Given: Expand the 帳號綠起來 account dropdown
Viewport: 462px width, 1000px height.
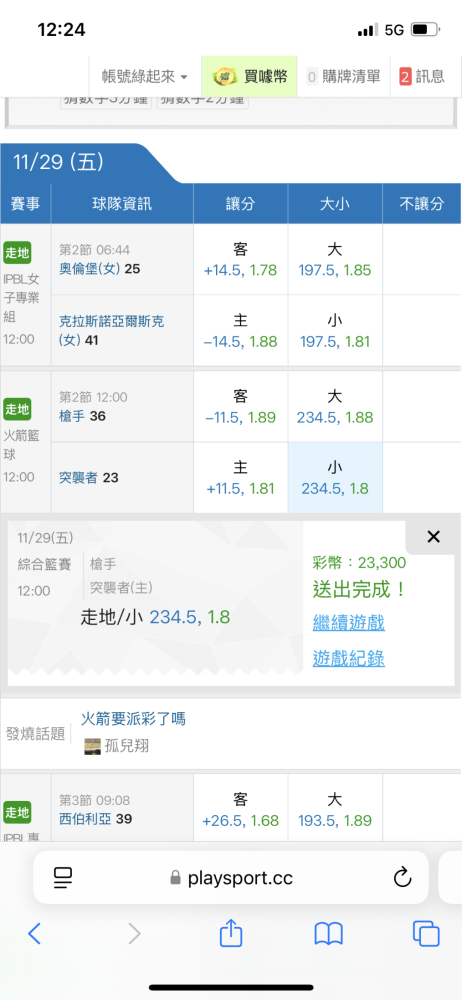Looking at the screenshot, I should click(x=145, y=77).
